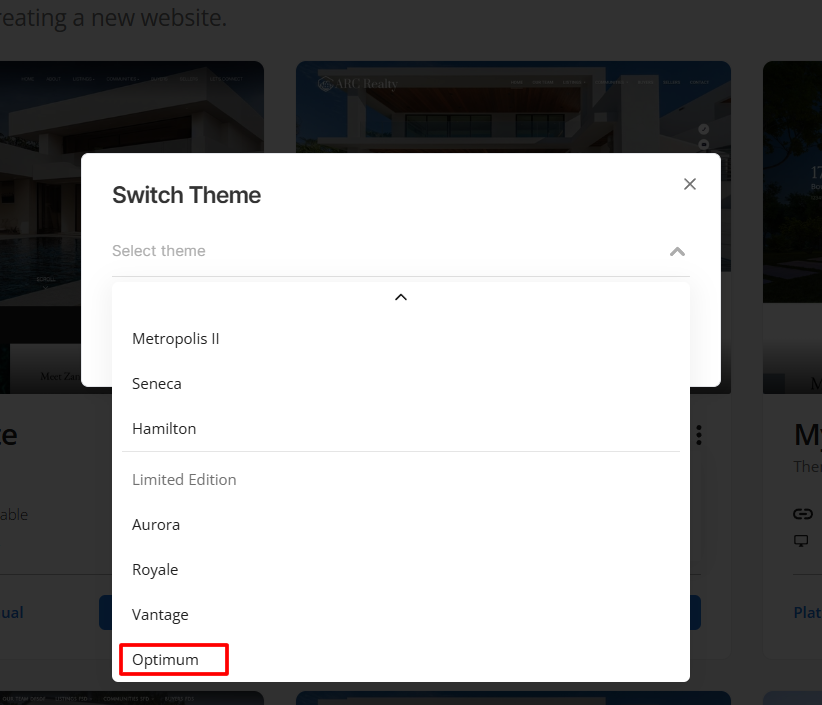Click the ARC Realty logo icon
Image resolution: width=822 pixels, height=705 pixels.
pos(326,83)
